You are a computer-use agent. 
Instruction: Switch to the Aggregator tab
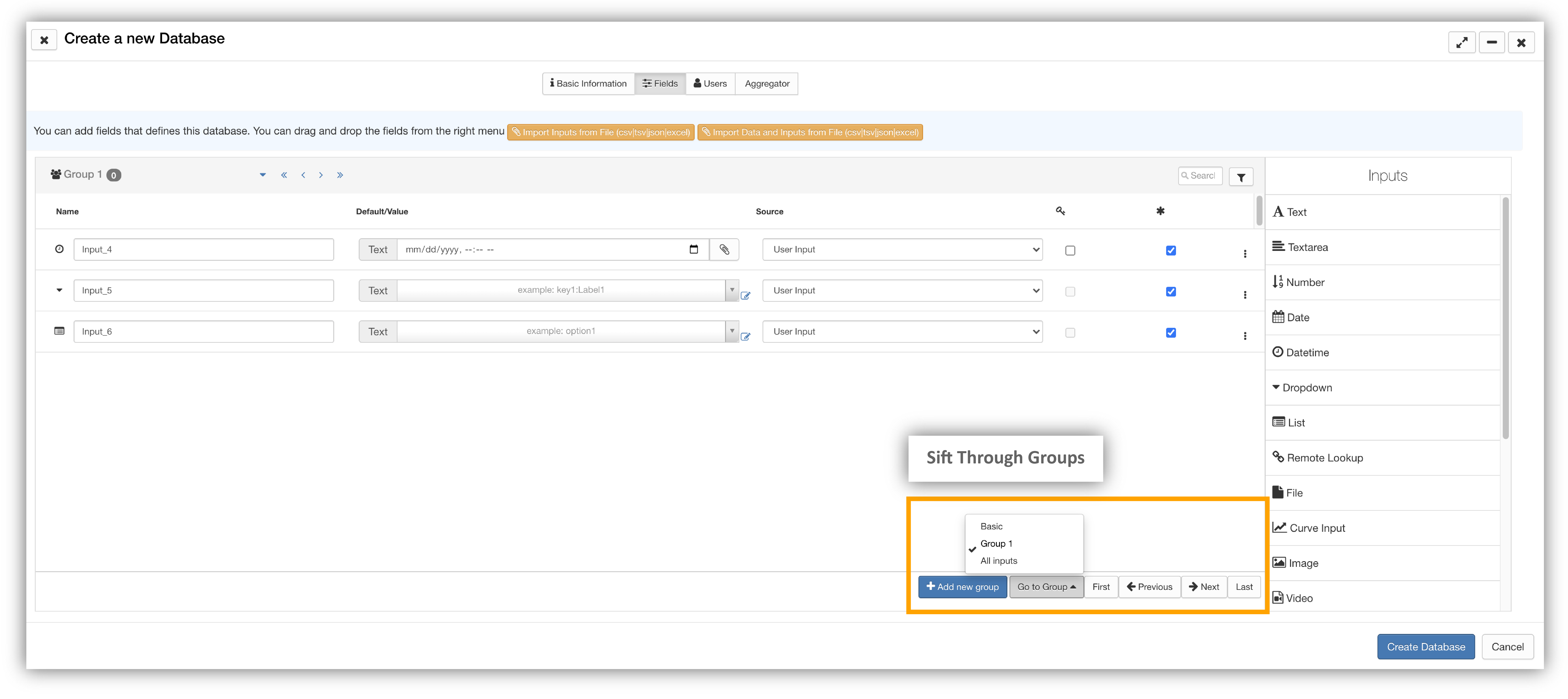[x=767, y=84]
